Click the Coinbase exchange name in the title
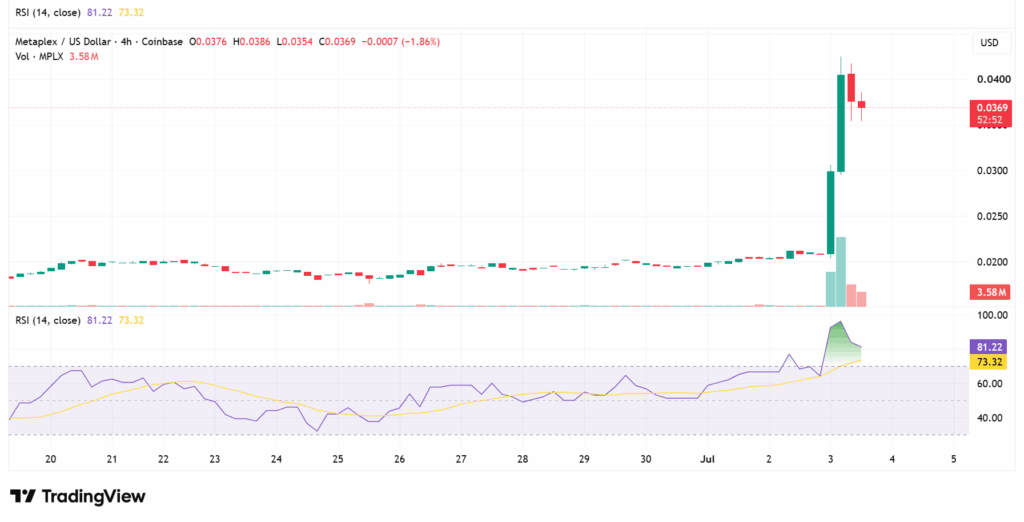This screenshot has height=522, width=1024. click(163, 42)
